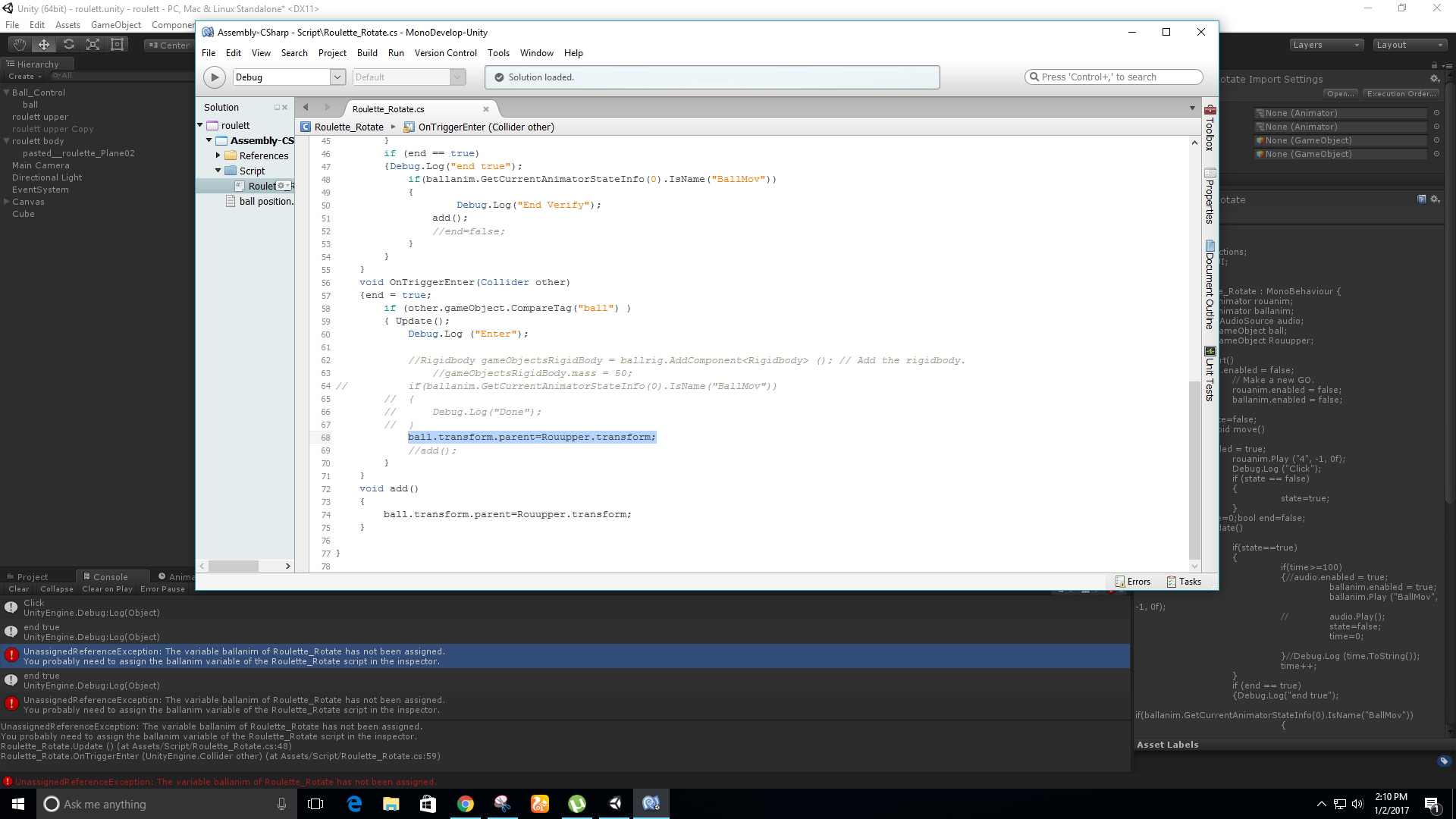The image size is (1456, 819).
Task: Open the script help reference icon in Inspector
Action: point(1422,199)
